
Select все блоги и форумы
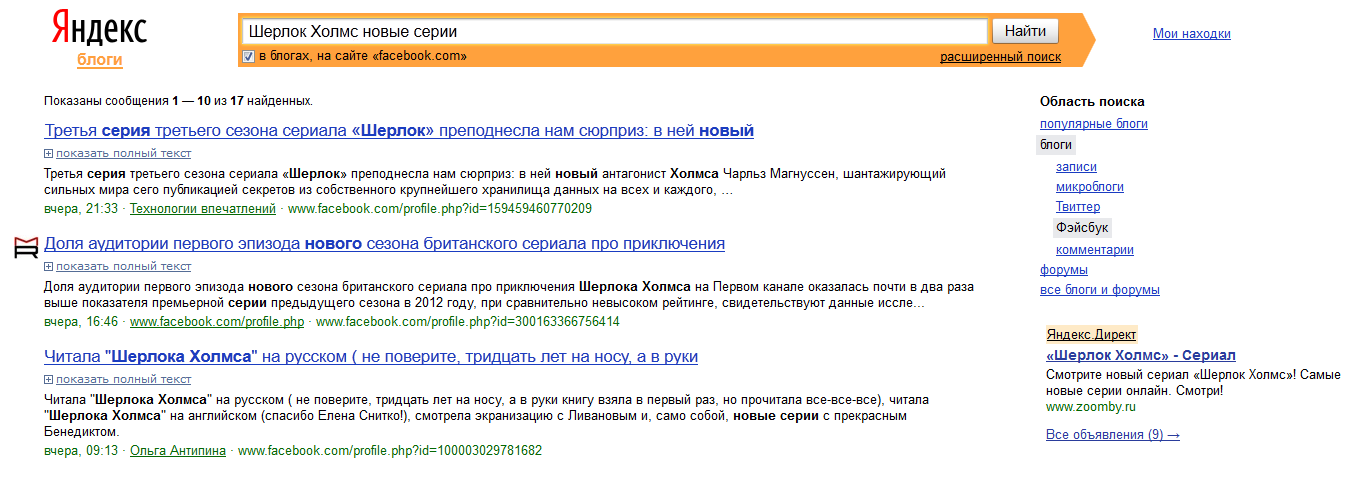[x=1100, y=290]
